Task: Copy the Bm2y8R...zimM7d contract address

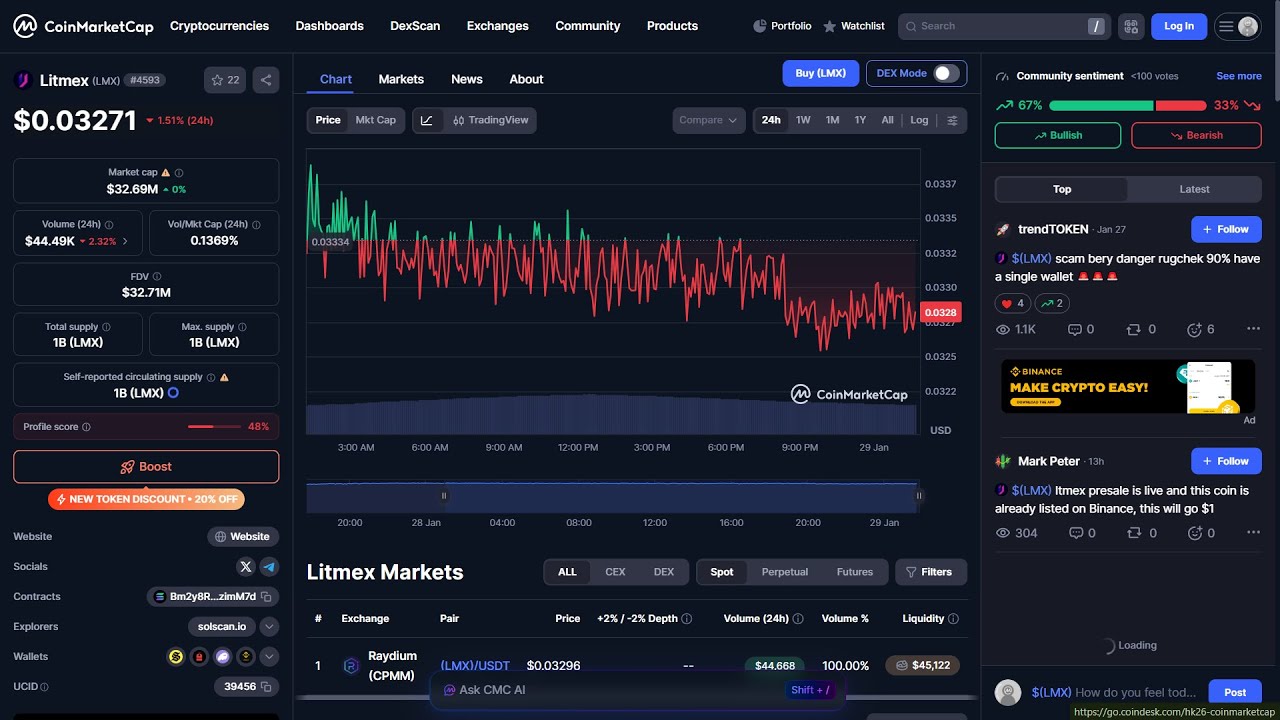Action: pyautogui.click(x=266, y=596)
